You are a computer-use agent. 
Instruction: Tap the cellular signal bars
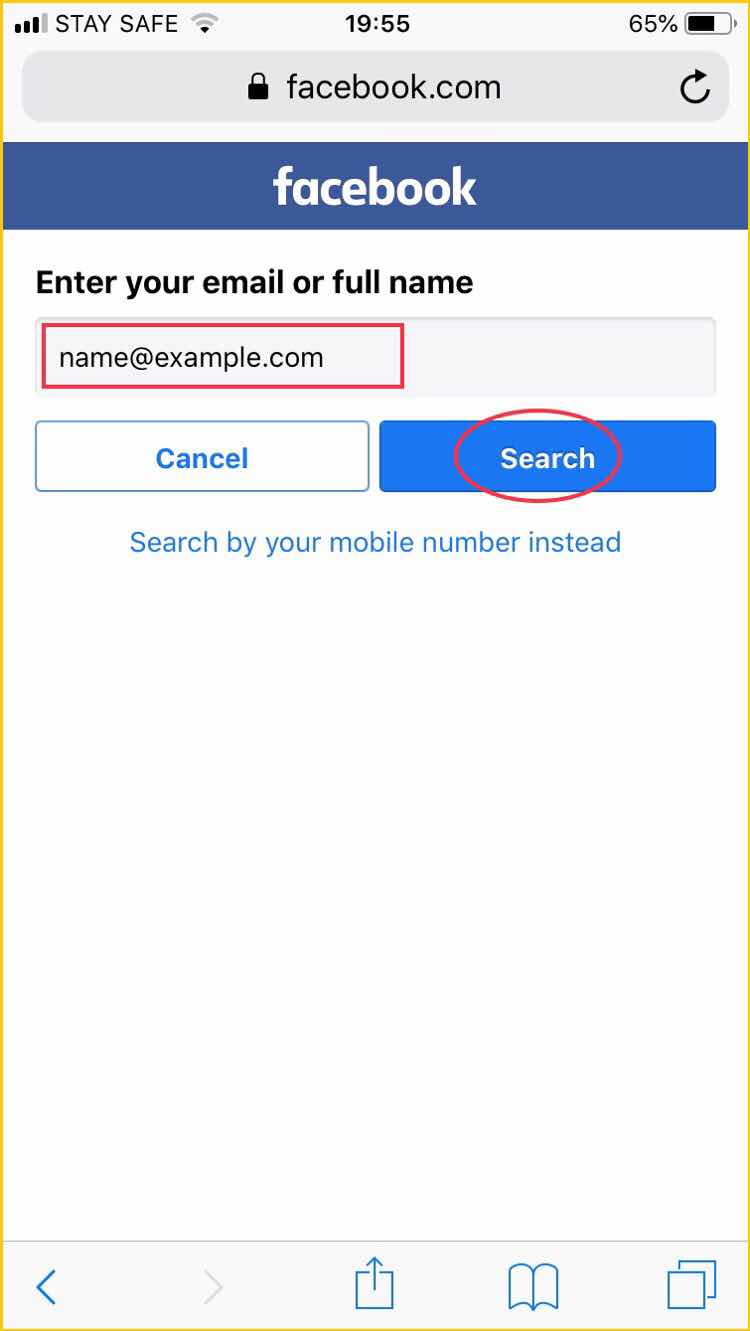(32, 24)
